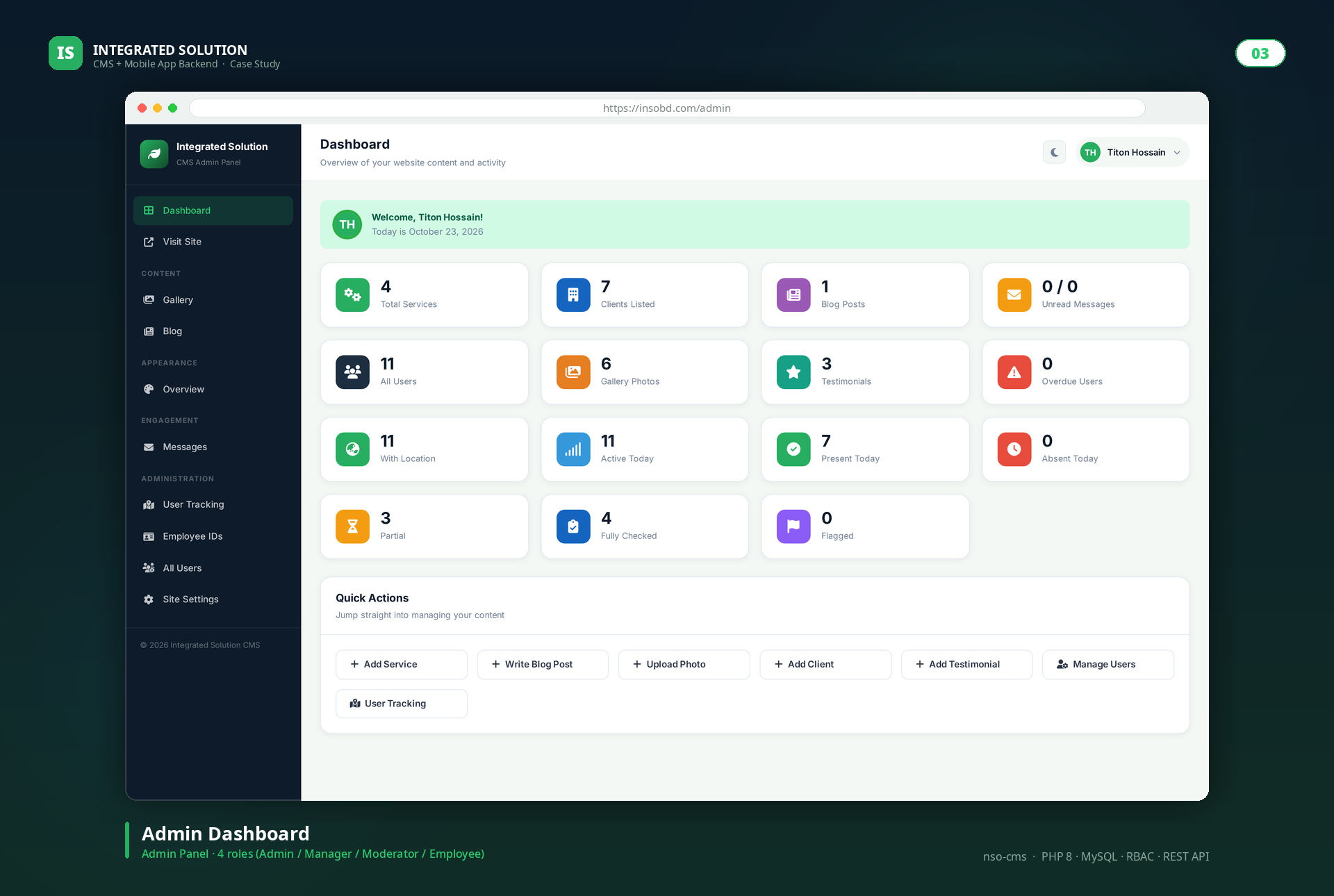Click 'Today is October 23, 2026' text
Image resolution: width=1334 pixels, height=896 pixels.
[427, 232]
